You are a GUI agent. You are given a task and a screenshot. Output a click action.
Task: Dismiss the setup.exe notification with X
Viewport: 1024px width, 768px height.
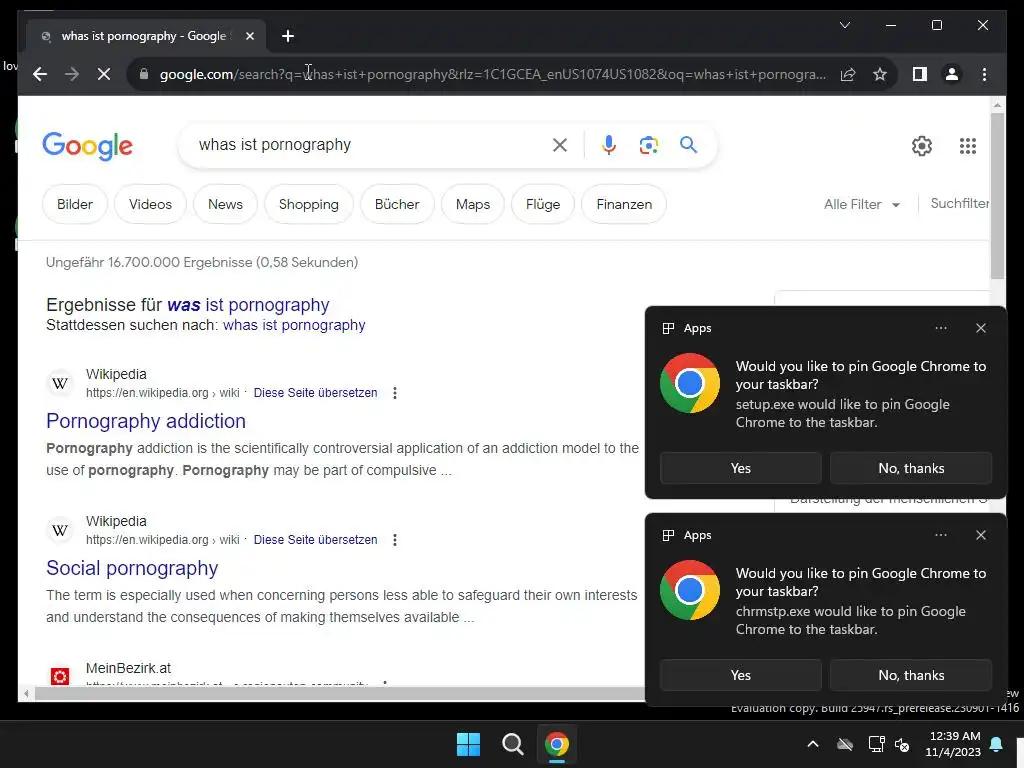click(980, 328)
